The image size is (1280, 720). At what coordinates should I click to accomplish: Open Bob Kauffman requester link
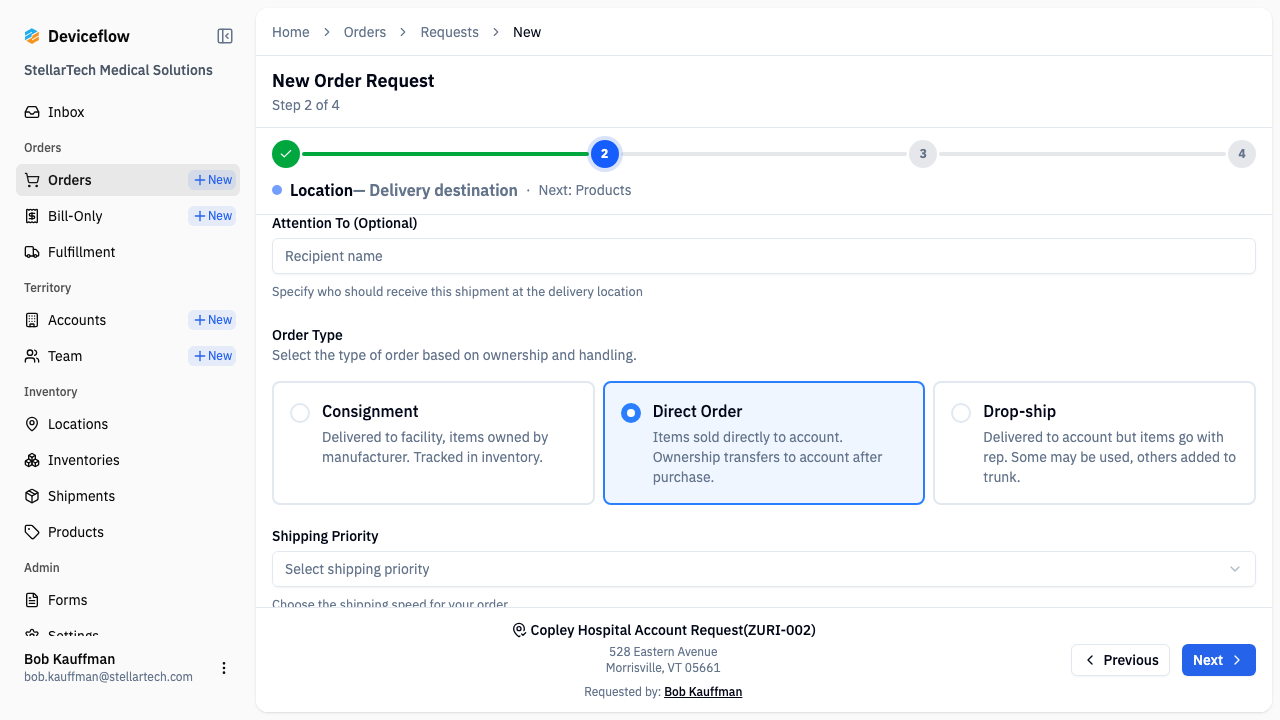(x=703, y=691)
